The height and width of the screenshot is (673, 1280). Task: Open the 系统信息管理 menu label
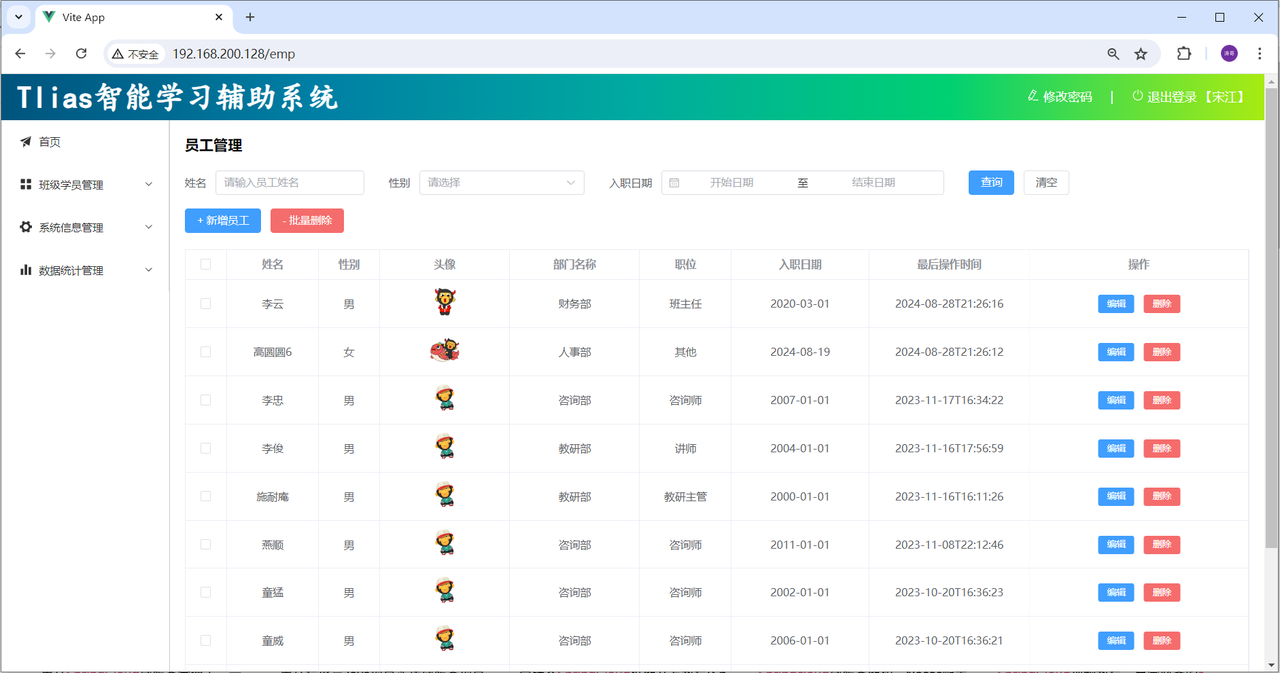pos(71,228)
